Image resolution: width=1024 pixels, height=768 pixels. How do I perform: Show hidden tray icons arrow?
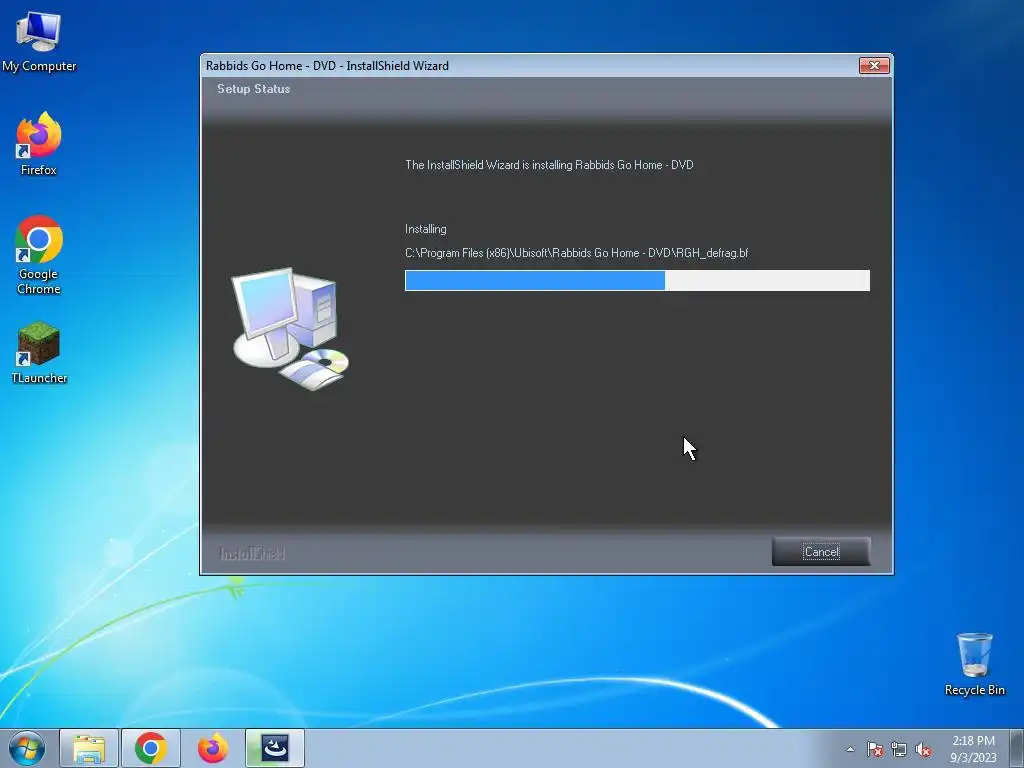pyautogui.click(x=850, y=749)
